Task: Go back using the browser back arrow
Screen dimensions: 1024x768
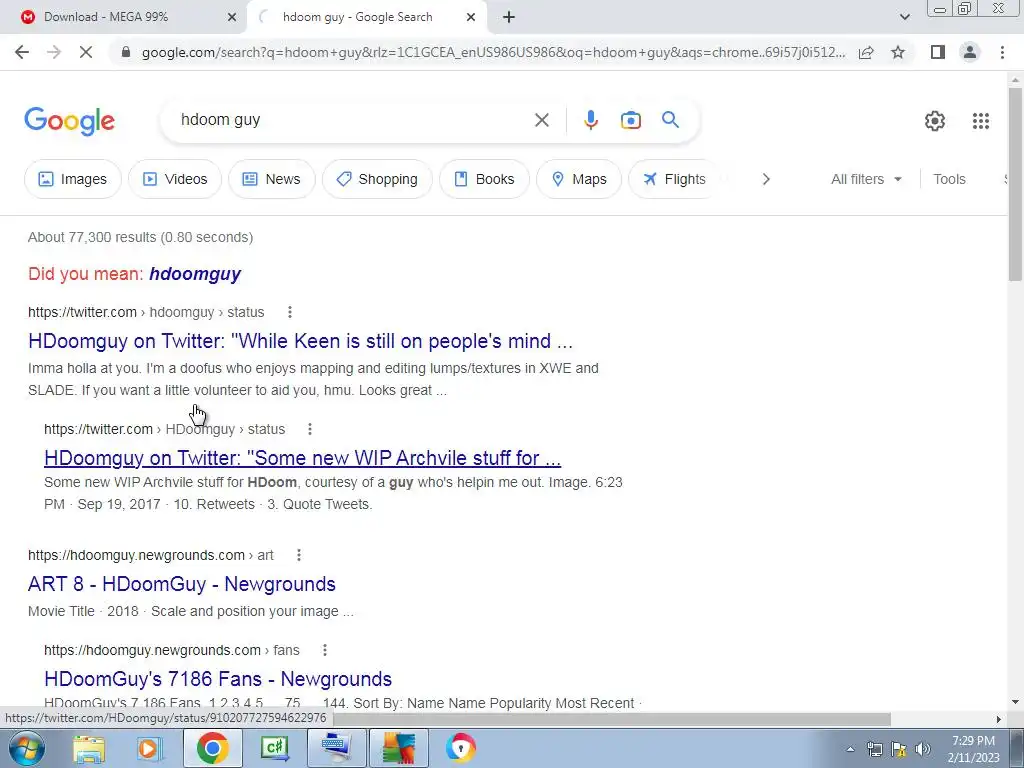Action: (x=22, y=52)
